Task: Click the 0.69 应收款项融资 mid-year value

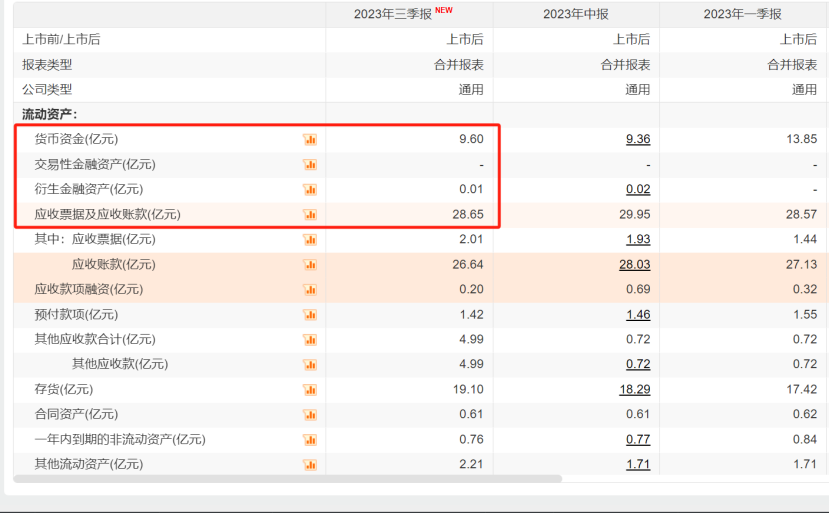Action: tap(638, 290)
